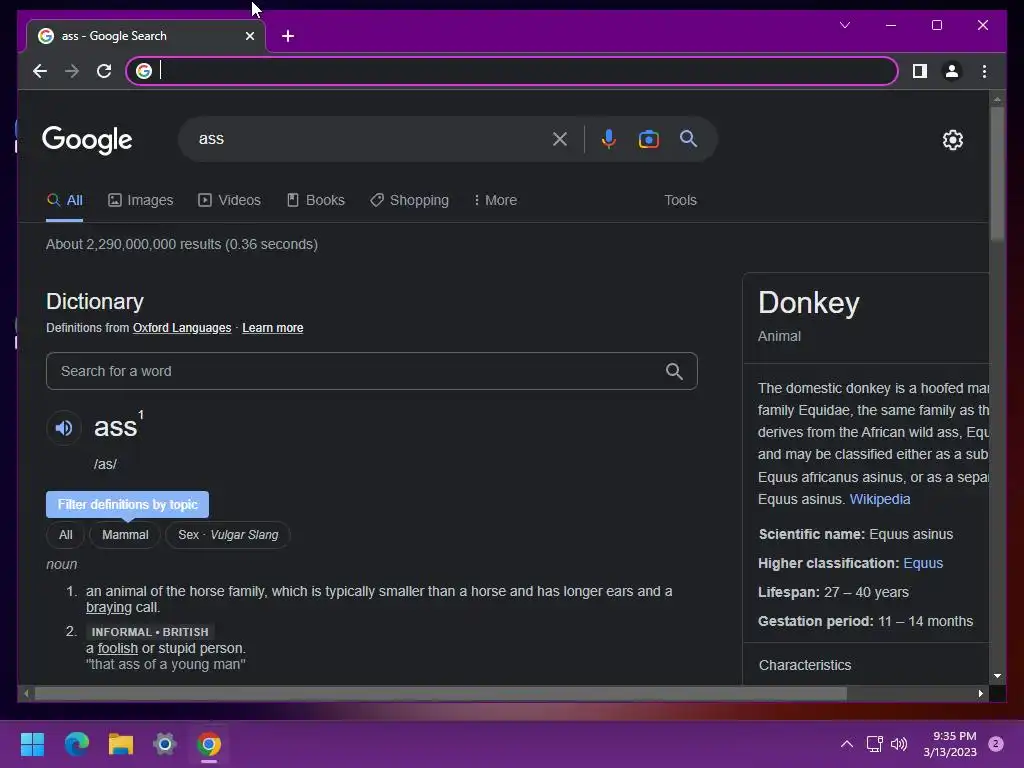Follow the 'braying' word link

coord(108,607)
